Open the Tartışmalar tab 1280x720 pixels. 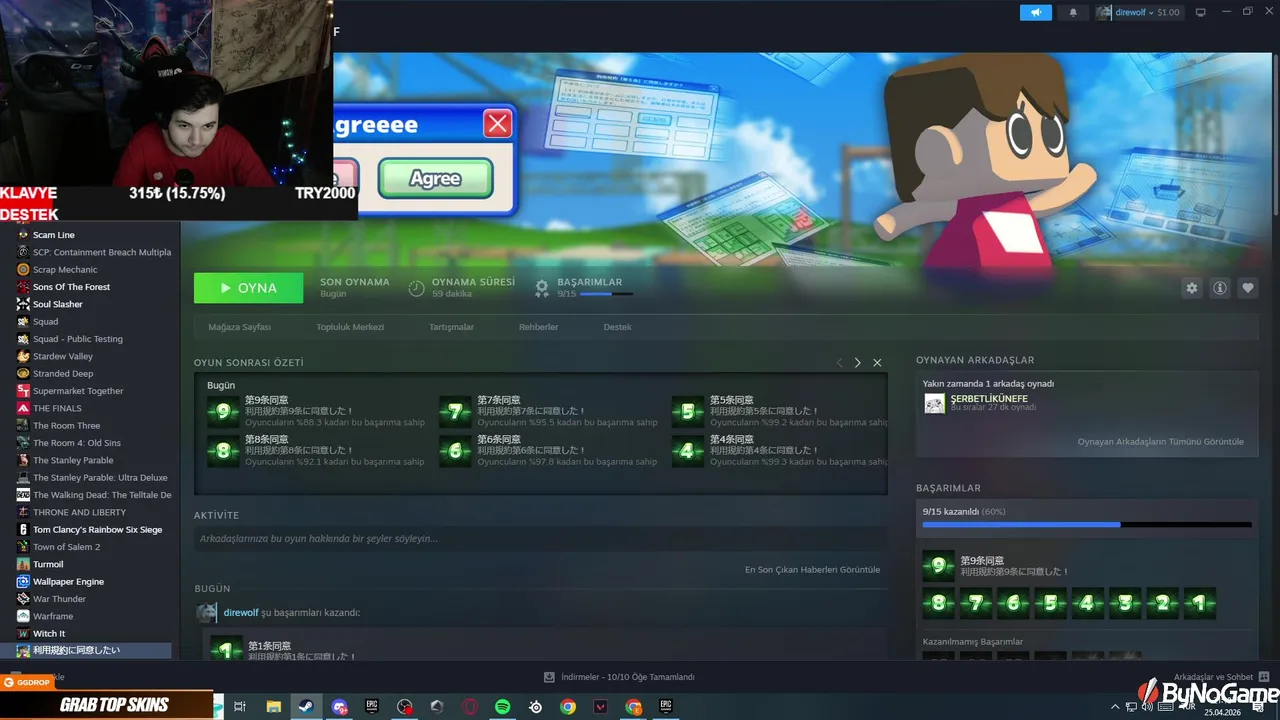click(x=451, y=327)
